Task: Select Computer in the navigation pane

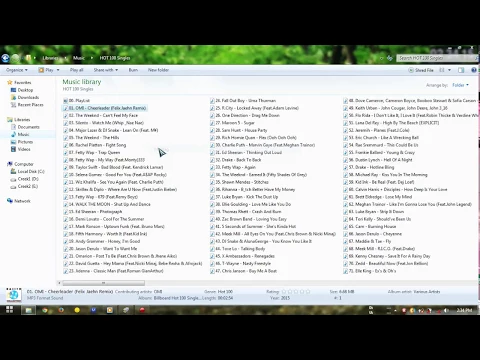Action: click(x=24, y=164)
